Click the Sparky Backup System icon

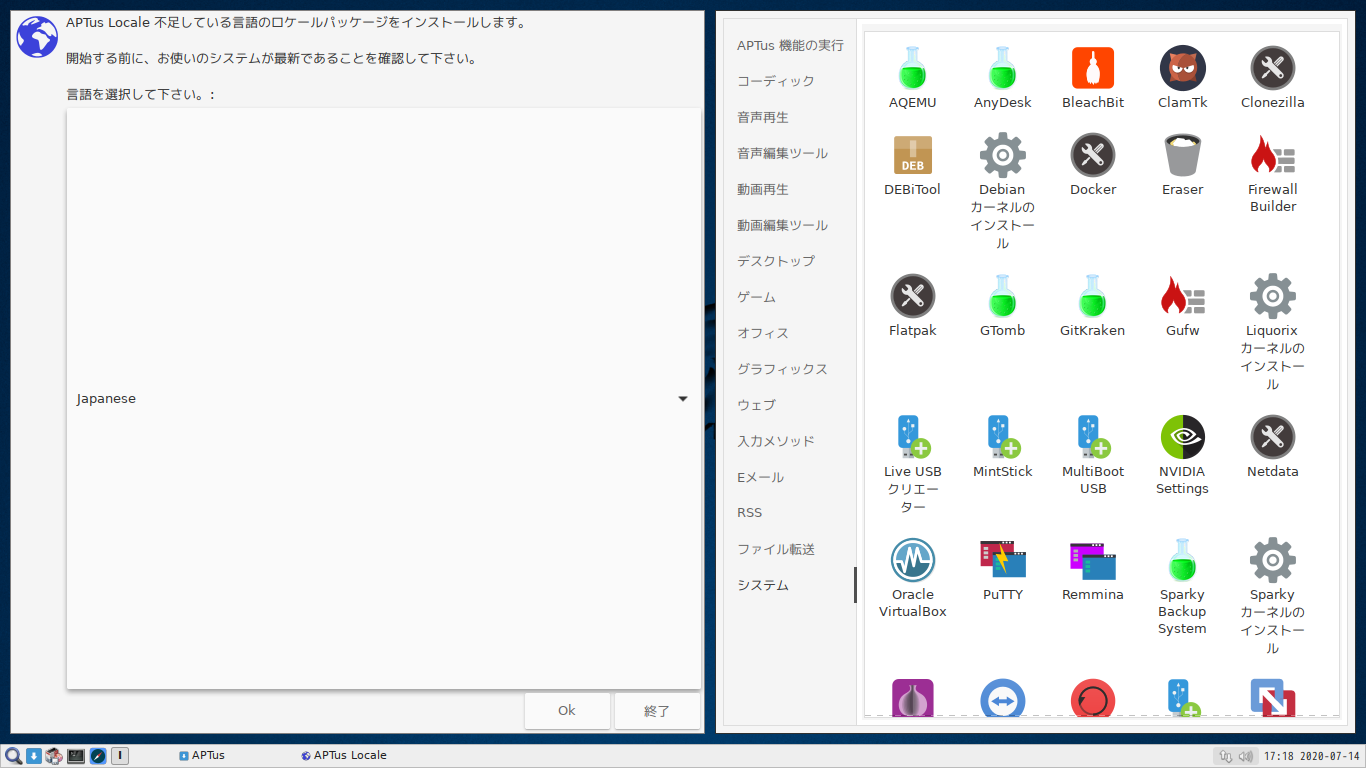click(x=1182, y=560)
